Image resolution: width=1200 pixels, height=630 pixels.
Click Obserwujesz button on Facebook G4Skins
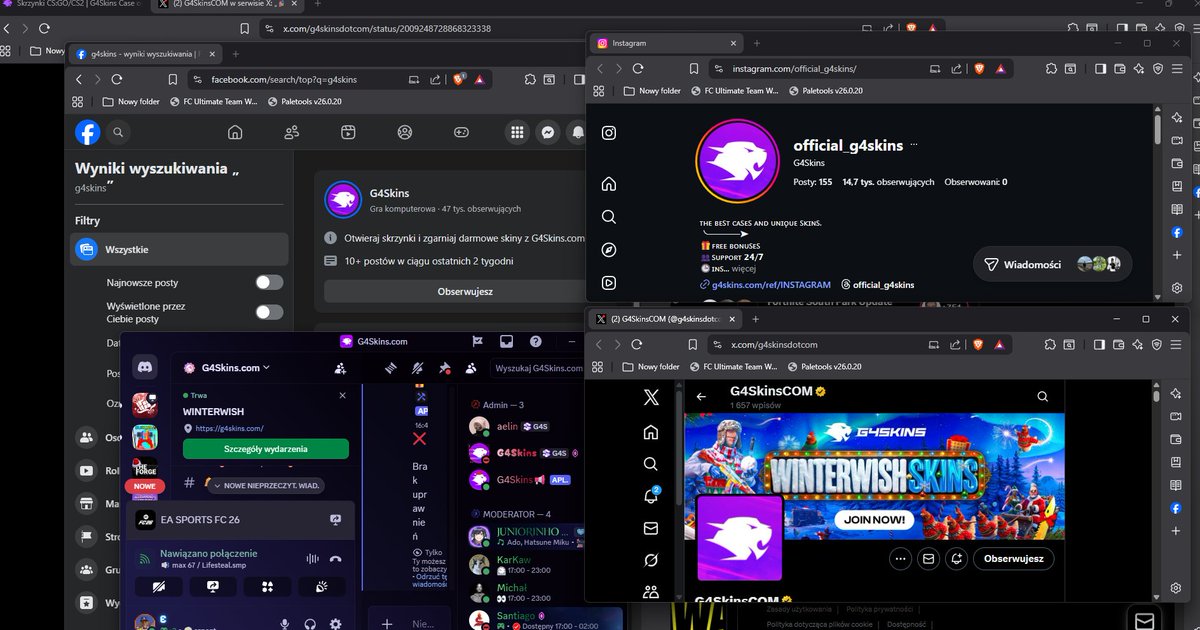[465, 291]
